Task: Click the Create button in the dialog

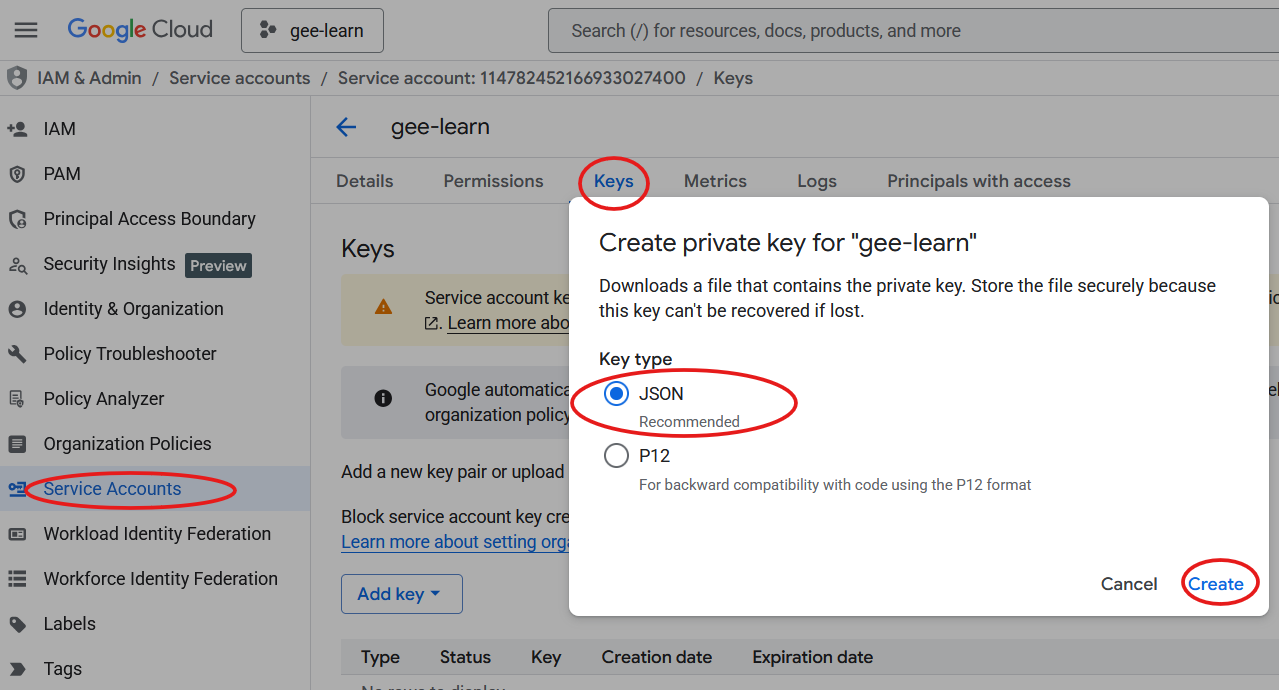Action: (x=1219, y=583)
